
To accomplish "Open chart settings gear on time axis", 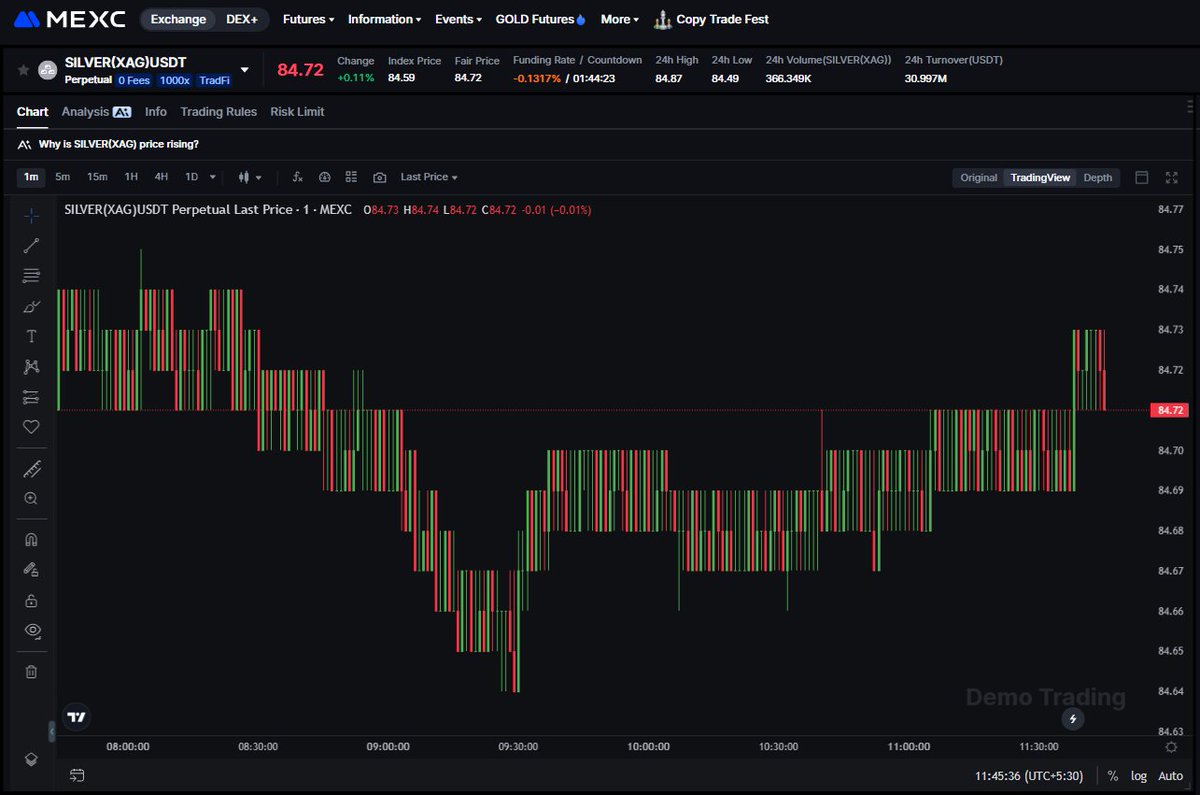I will (1171, 747).
